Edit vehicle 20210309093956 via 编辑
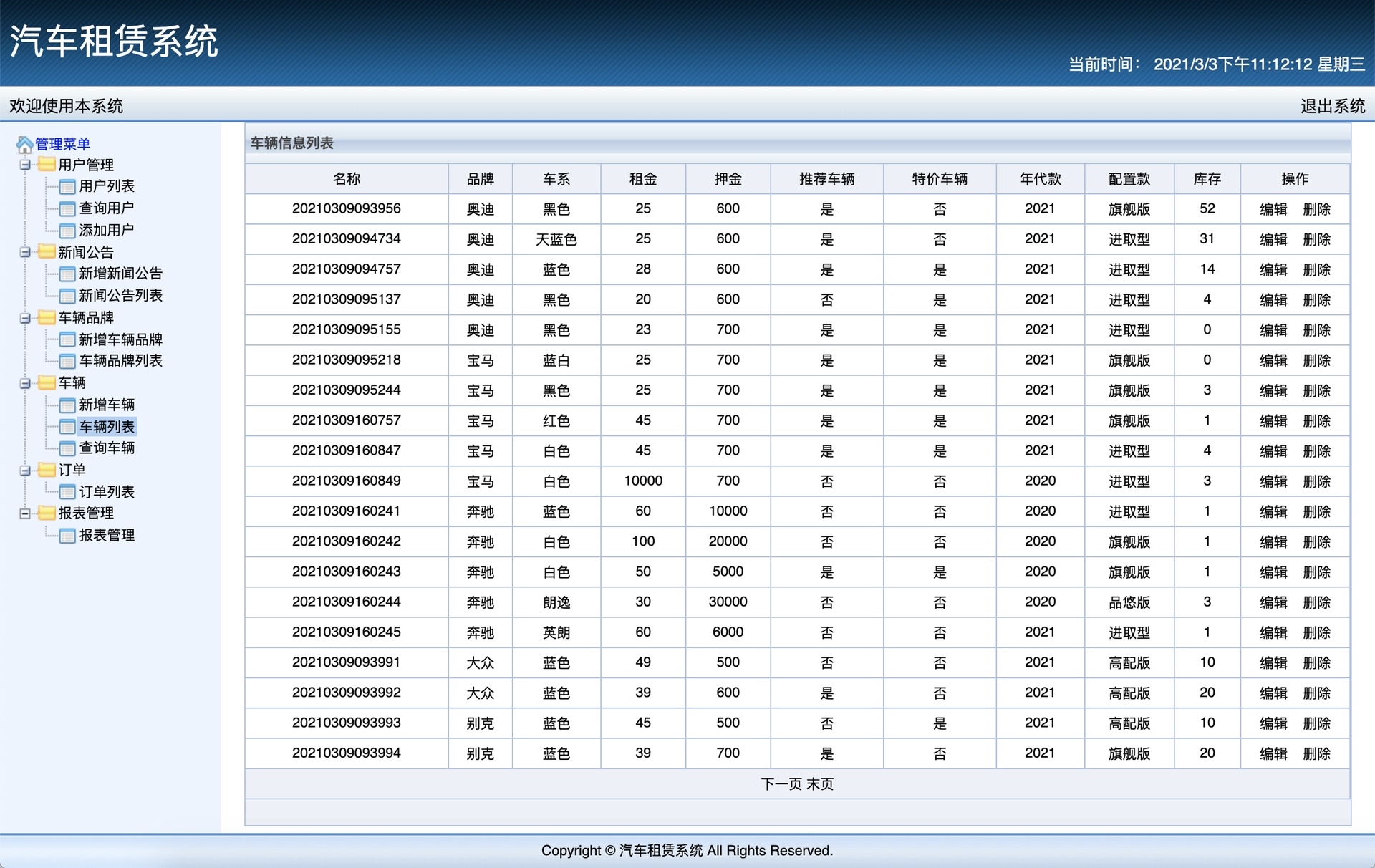The image size is (1375, 868). pyautogui.click(x=1273, y=209)
